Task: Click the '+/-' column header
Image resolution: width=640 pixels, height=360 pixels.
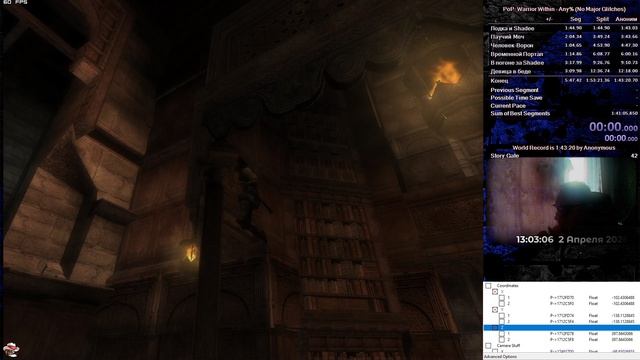Action: [x=549, y=19]
